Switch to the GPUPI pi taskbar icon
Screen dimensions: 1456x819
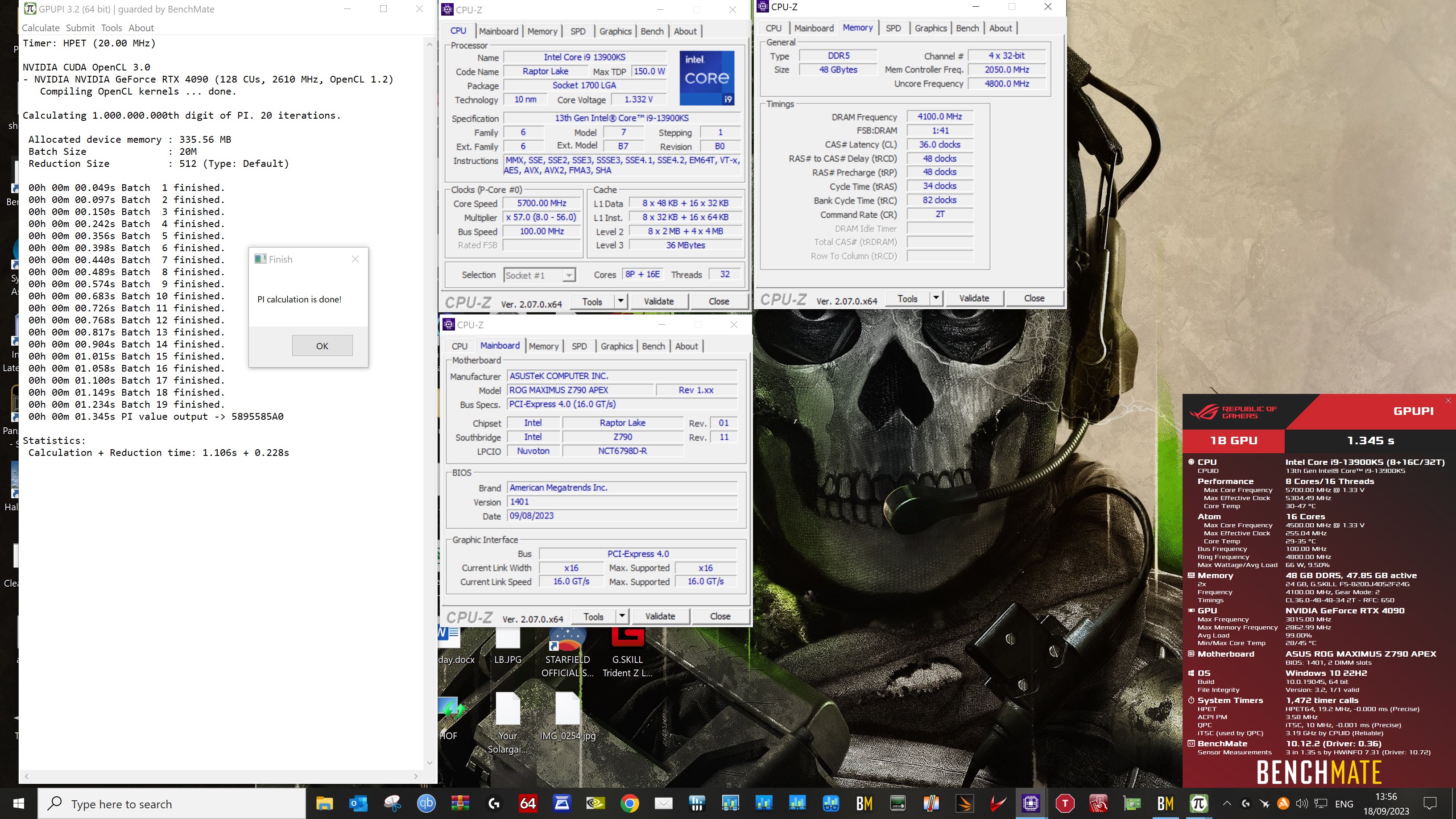[1198, 803]
